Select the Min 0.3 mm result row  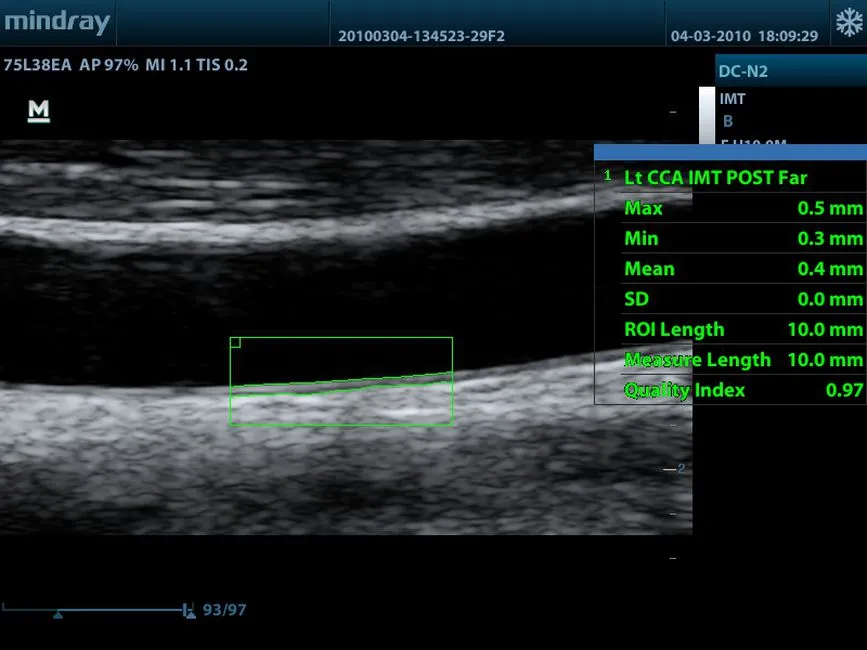pos(742,238)
